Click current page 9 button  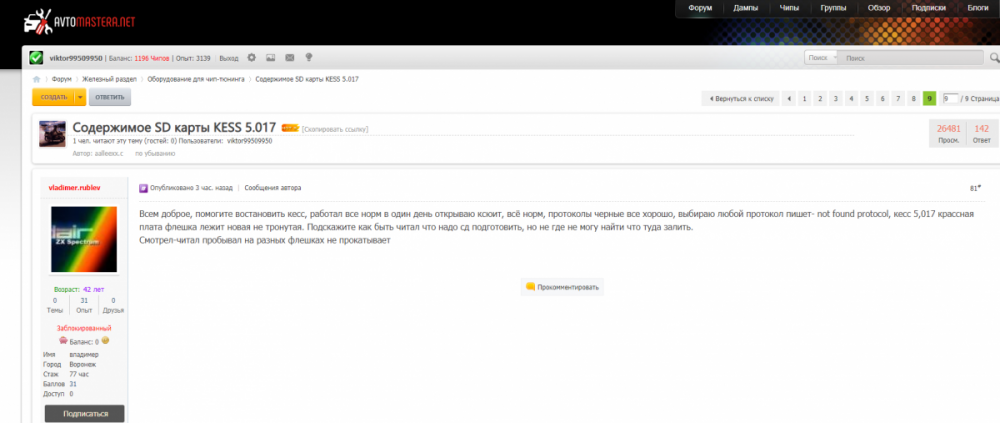[929, 98]
